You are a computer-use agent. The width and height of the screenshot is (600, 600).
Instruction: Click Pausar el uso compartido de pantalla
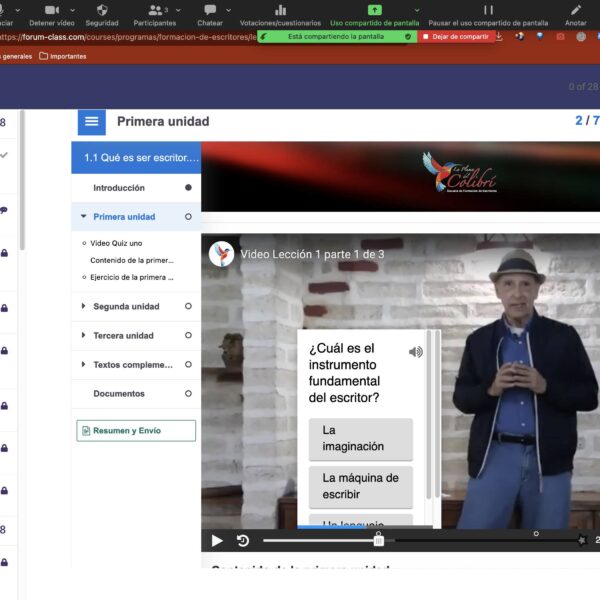(488, 10)
